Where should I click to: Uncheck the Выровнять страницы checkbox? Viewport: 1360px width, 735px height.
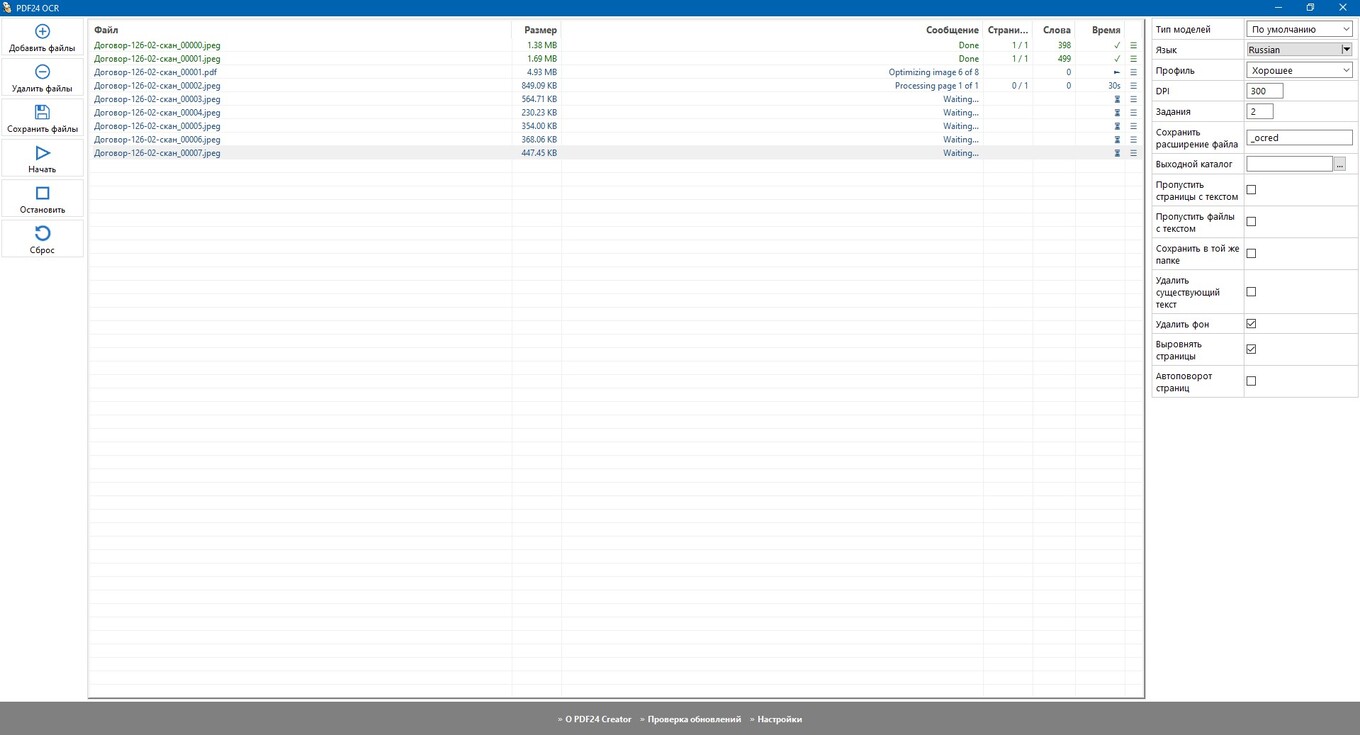(x=1251, y=349)
